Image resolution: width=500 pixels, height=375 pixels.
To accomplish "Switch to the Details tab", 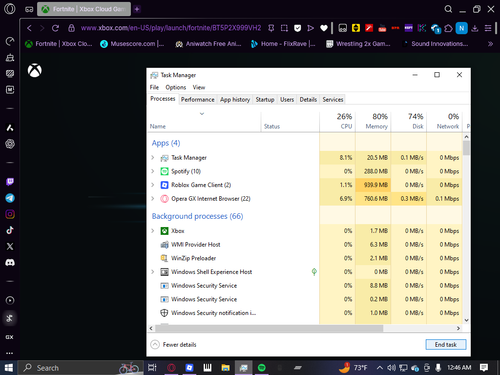I will [308, 99].
